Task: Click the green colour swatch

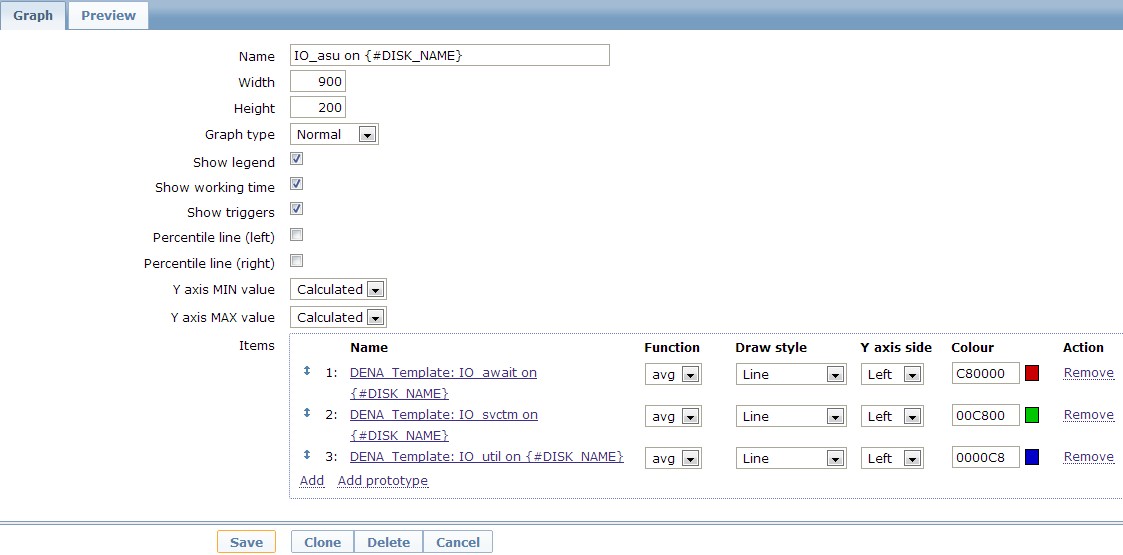Action: point(1032,415)
